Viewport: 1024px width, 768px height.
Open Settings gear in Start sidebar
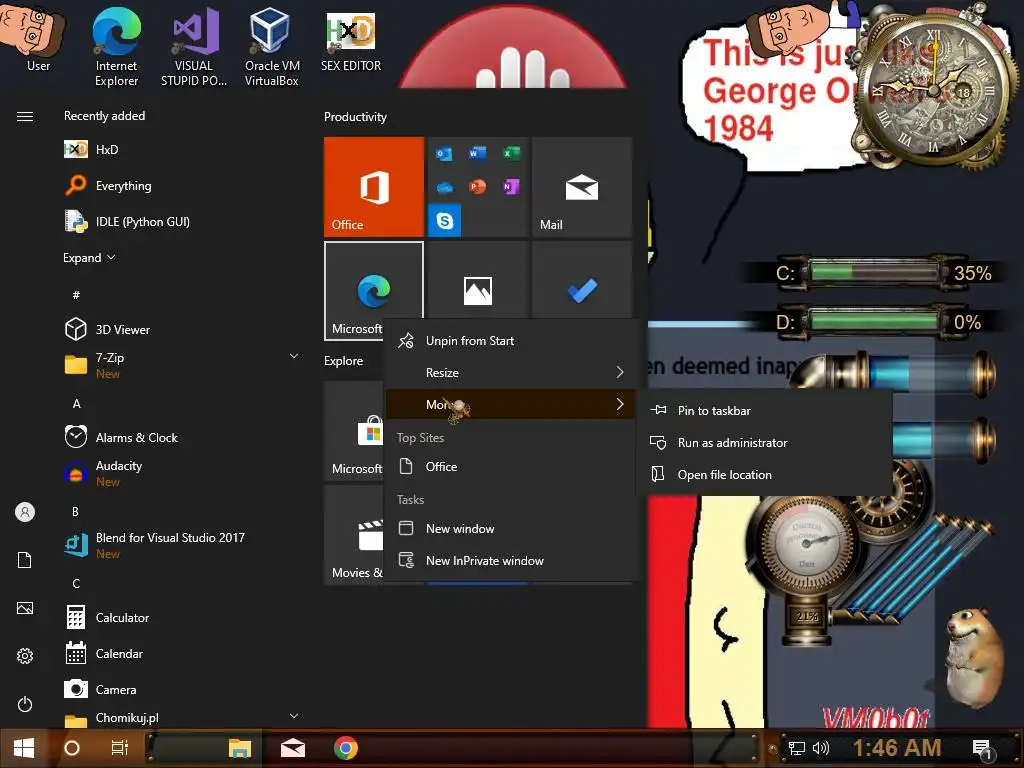tap(25, 656)
